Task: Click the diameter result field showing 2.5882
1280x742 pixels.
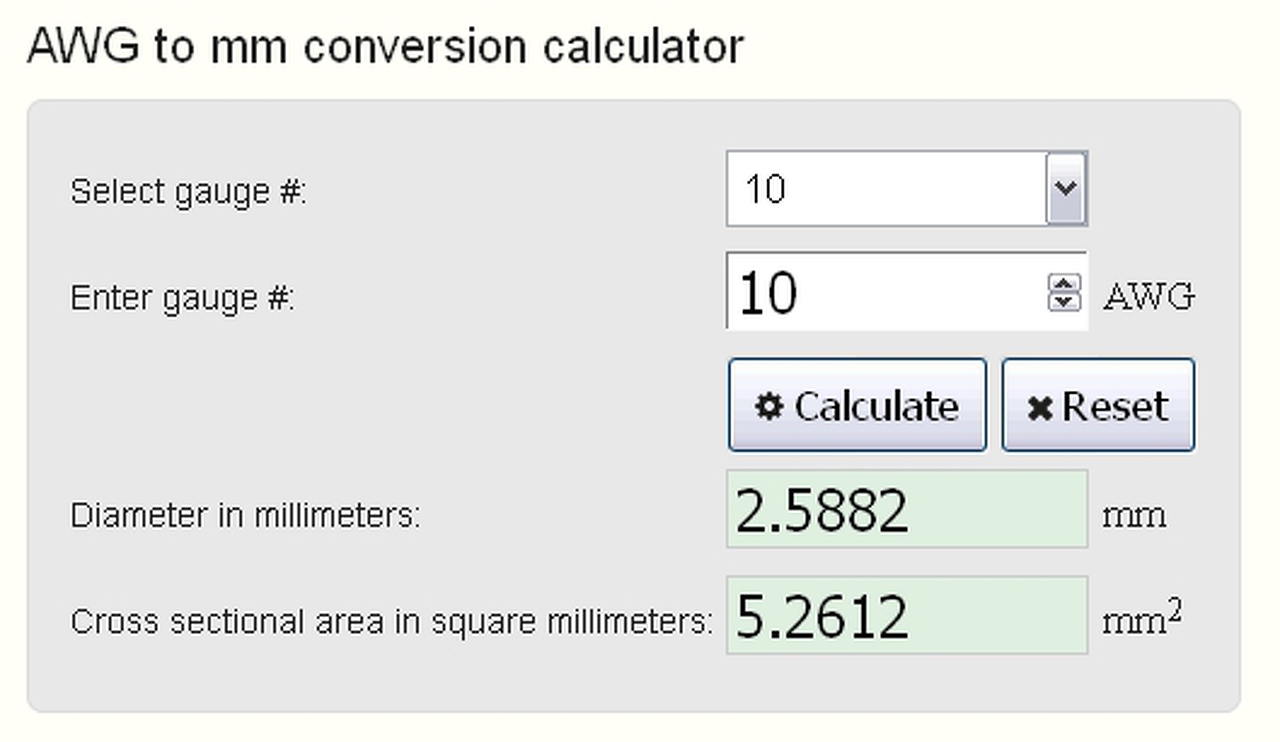Action: pos(906,510)
